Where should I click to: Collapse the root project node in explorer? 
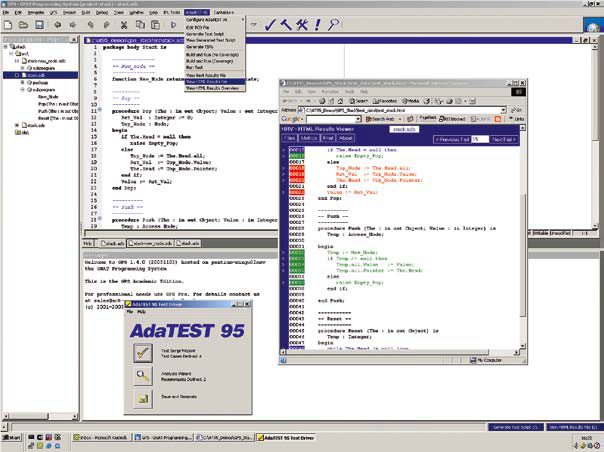(6, 47)
